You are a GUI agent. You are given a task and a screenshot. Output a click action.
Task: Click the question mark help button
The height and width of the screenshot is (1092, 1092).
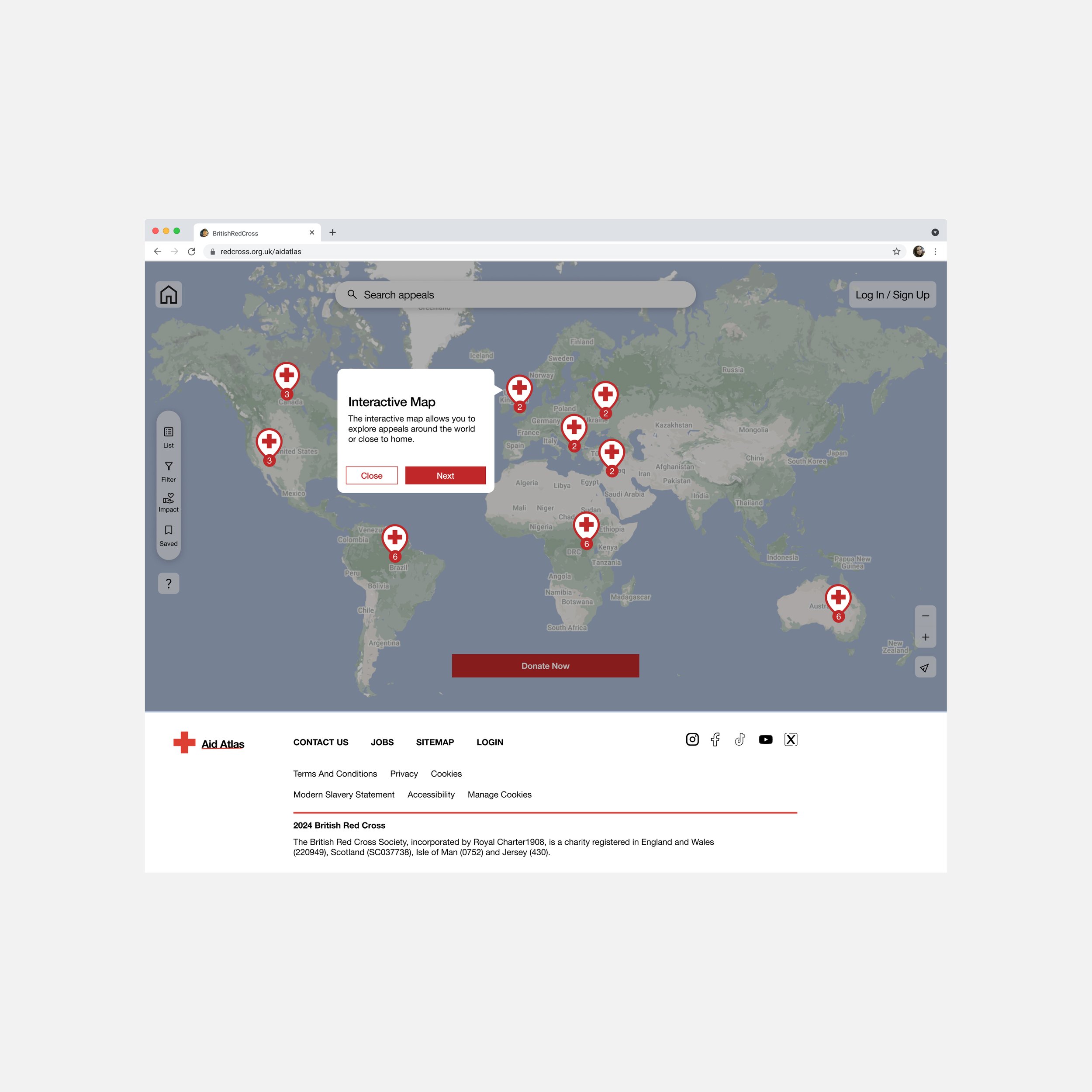[x=169, y=583]
